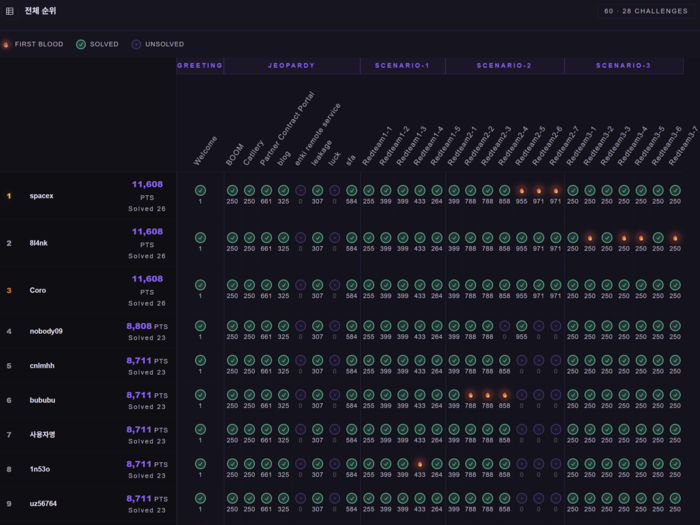Select the SCENARIO-2 category header
Screen dimensions: 700x525
point(504,66)
